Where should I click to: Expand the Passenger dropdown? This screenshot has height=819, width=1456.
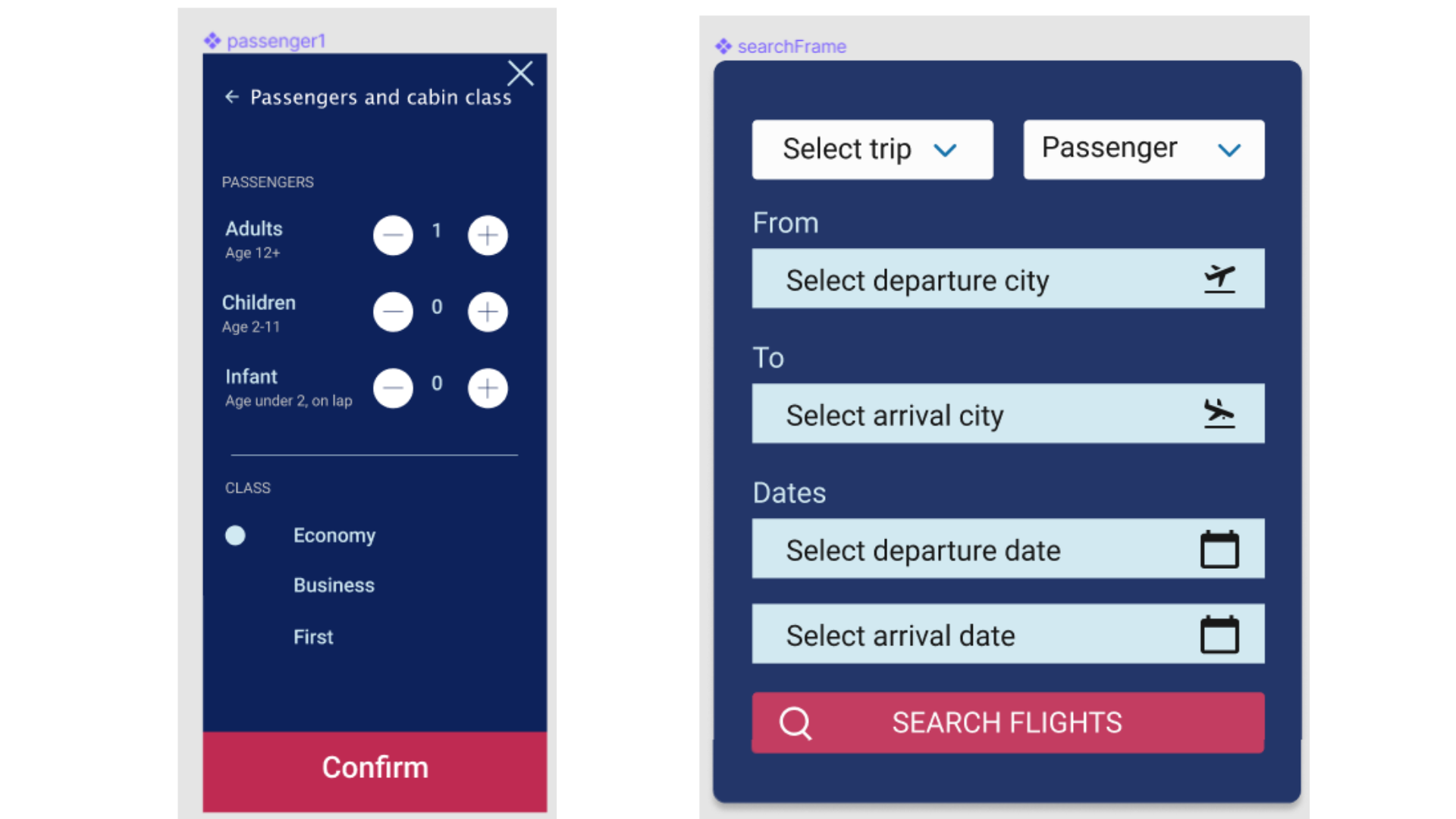[1143, 149]
